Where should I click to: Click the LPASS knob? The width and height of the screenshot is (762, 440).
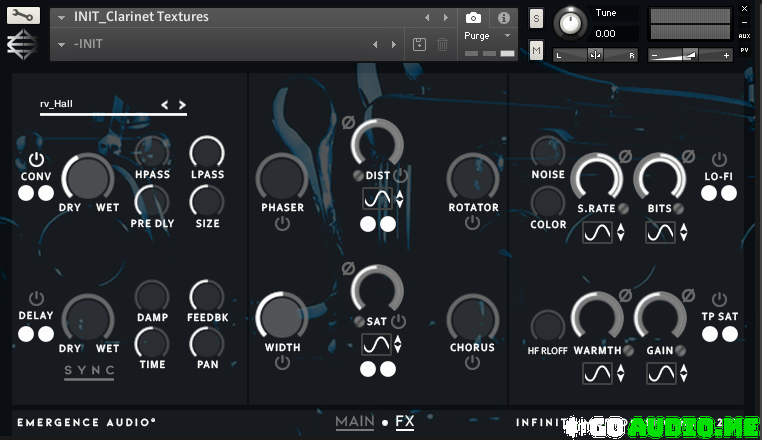207,153
